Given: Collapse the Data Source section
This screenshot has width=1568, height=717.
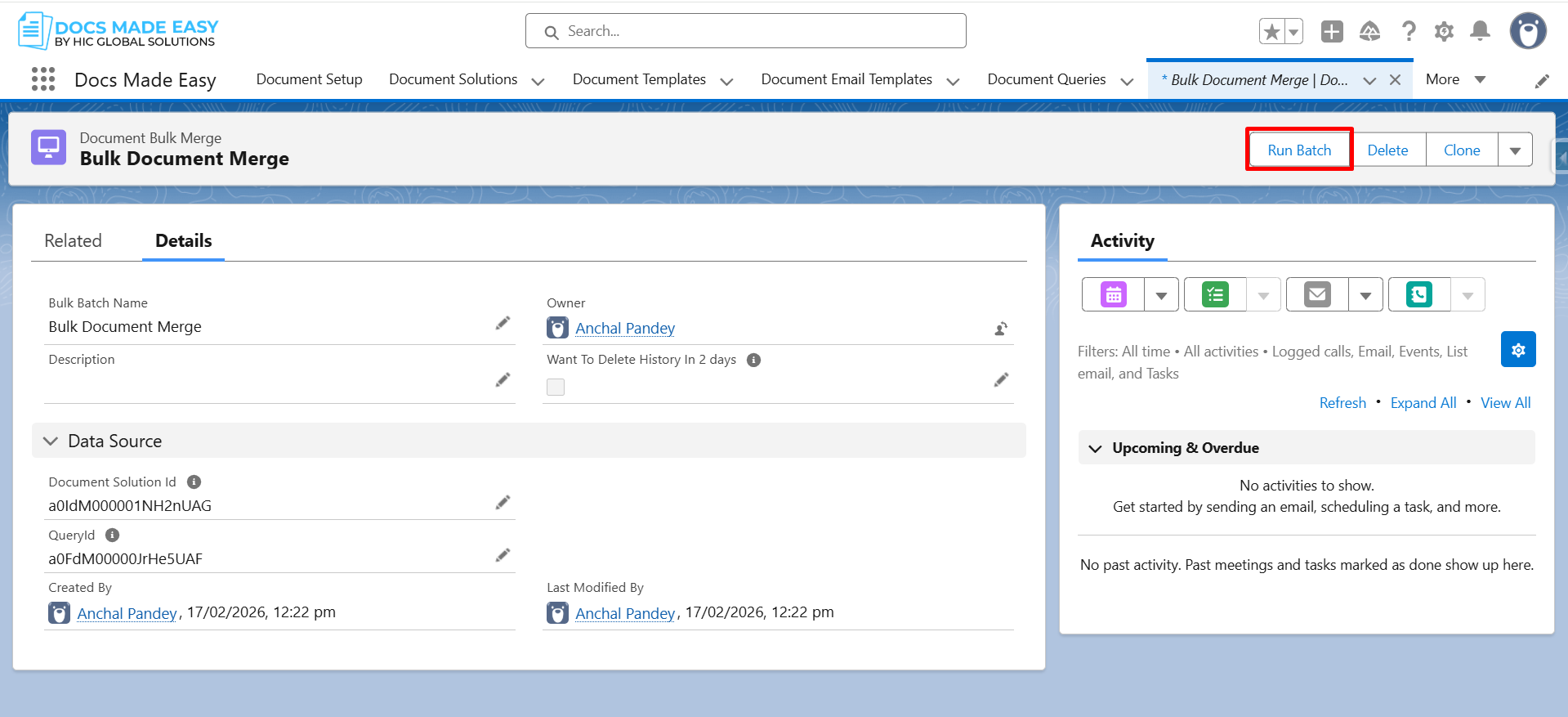Looking at the screenshot, I should [x=51, y=441].
